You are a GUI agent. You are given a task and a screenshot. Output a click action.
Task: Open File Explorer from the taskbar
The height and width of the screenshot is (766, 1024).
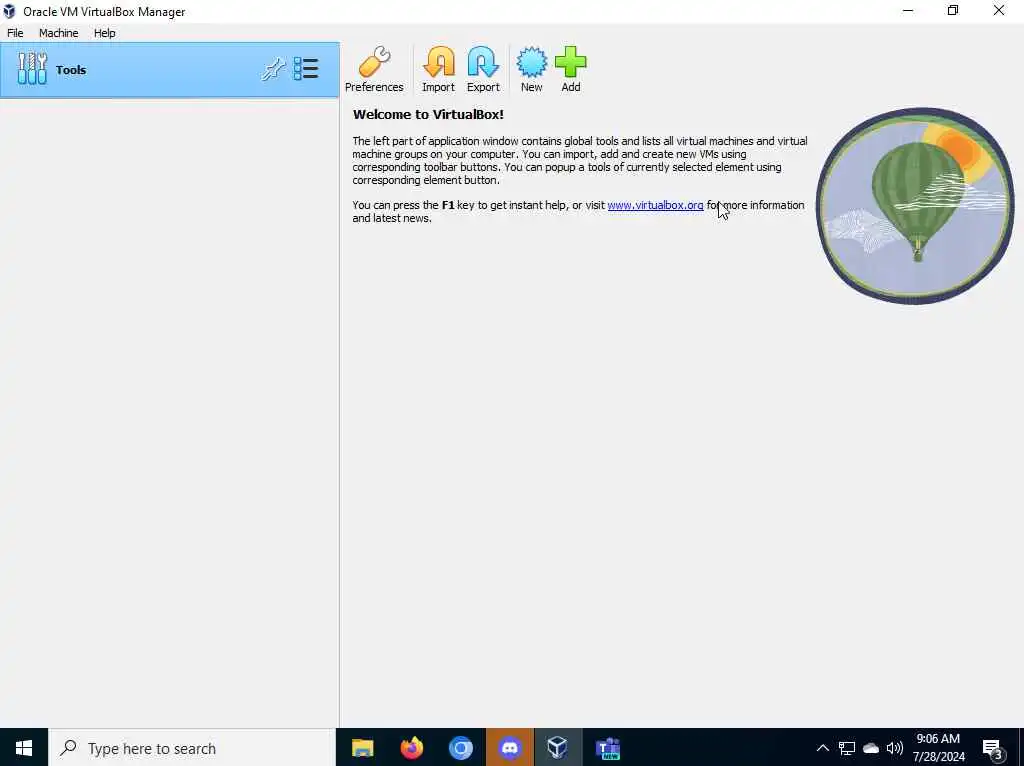pyautogui.click(x=362, y=748)
